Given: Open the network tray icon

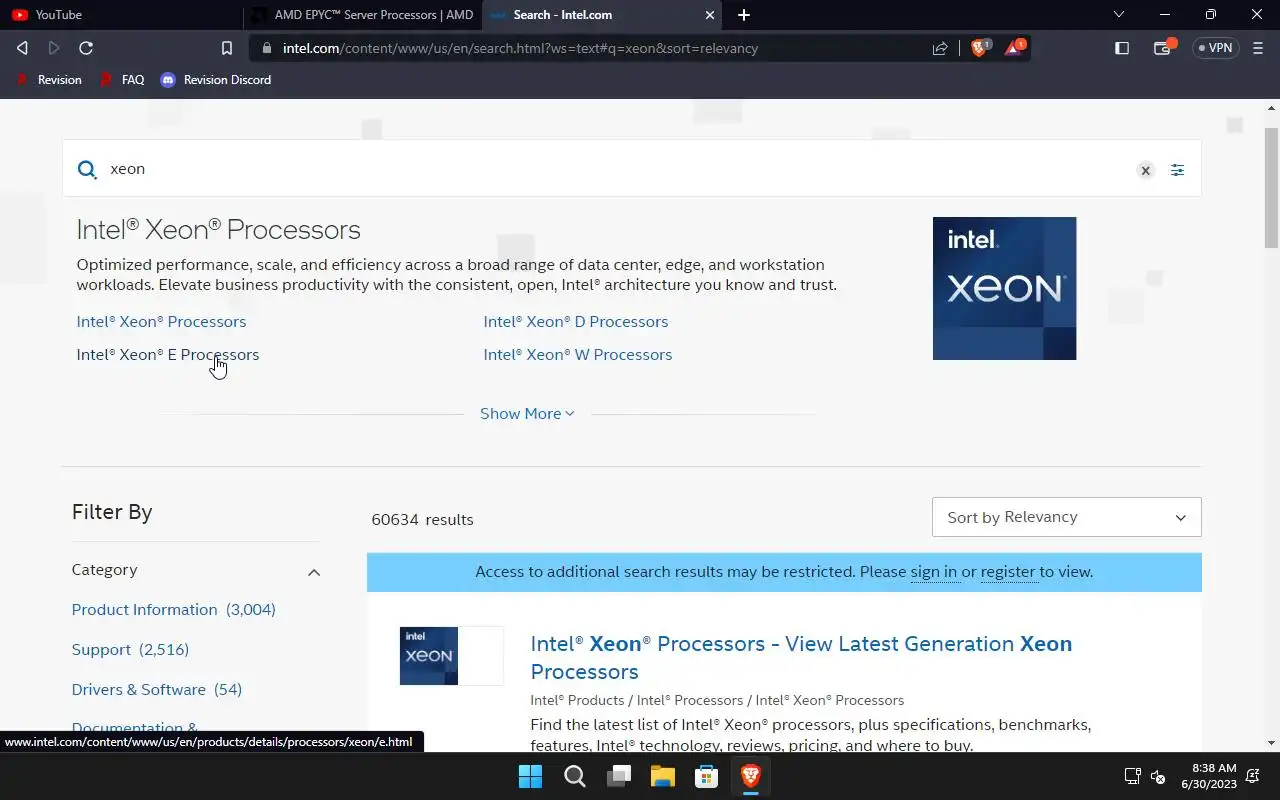Looking at the screenshot, I should tap(1132, 776).
